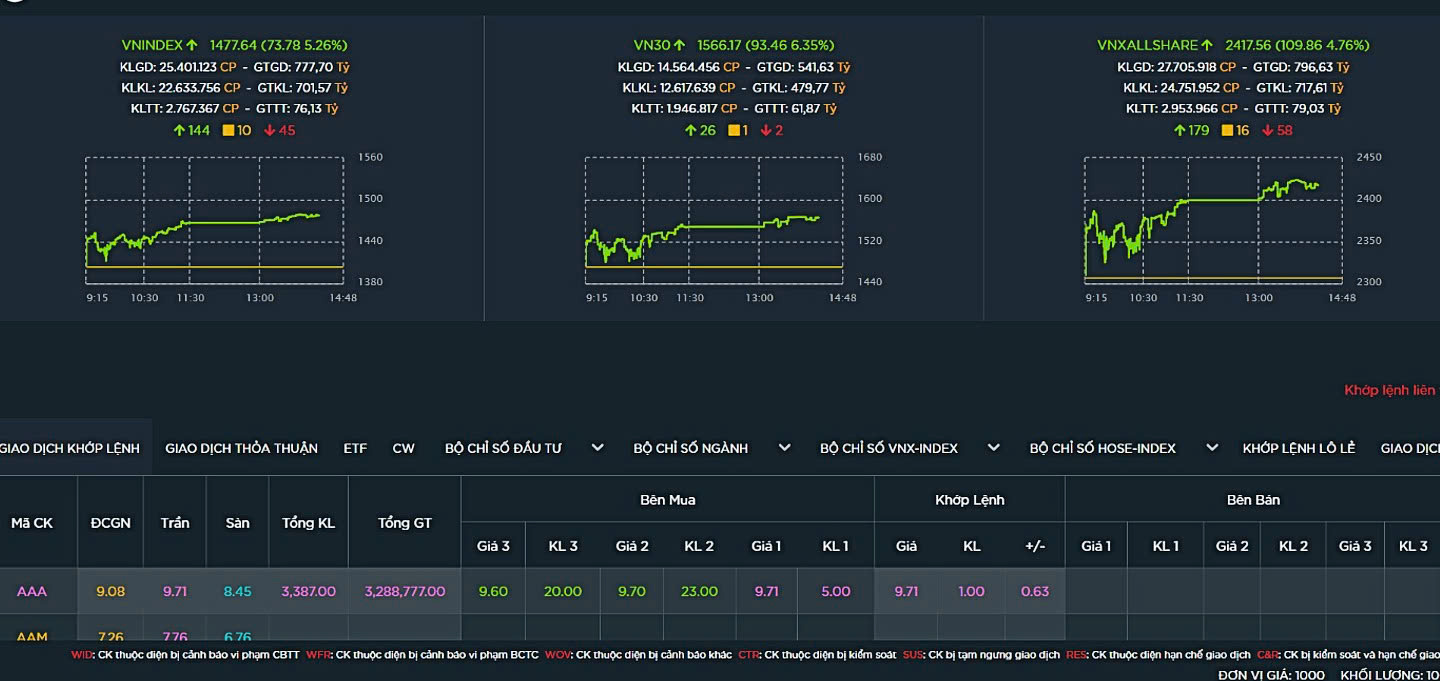This screenshot has height=681, width=1440.
Task: Click the VN30 unchanged yellow square icon
Action: (732, 130)
